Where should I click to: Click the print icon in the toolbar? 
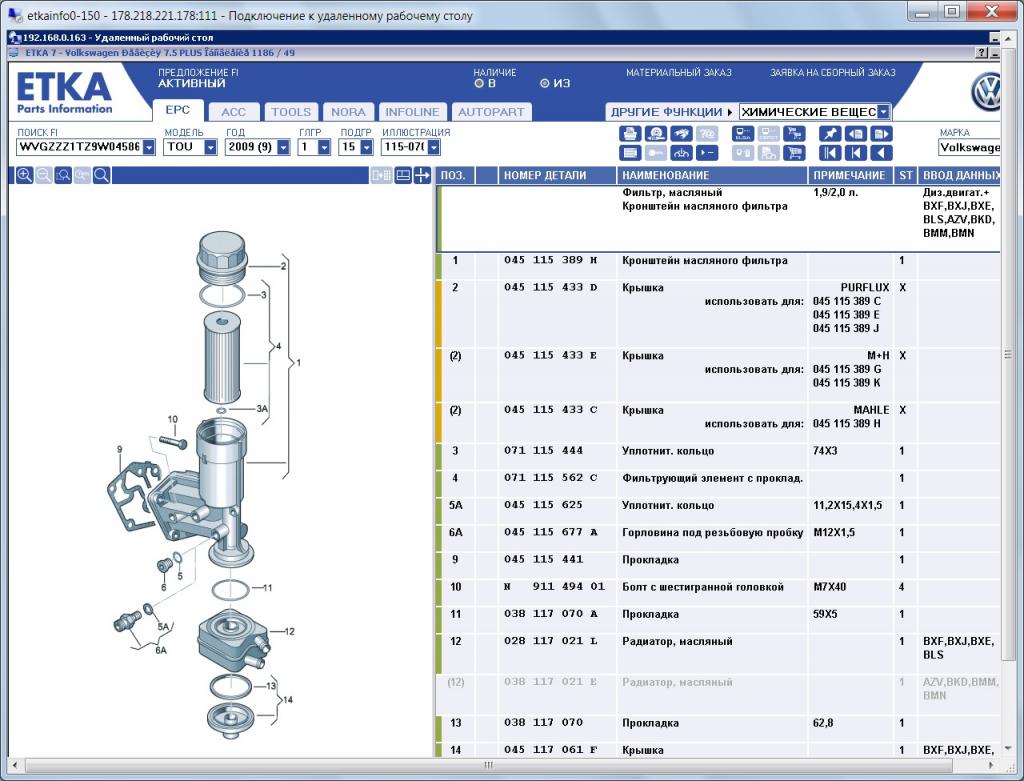[x=630, y=134]
